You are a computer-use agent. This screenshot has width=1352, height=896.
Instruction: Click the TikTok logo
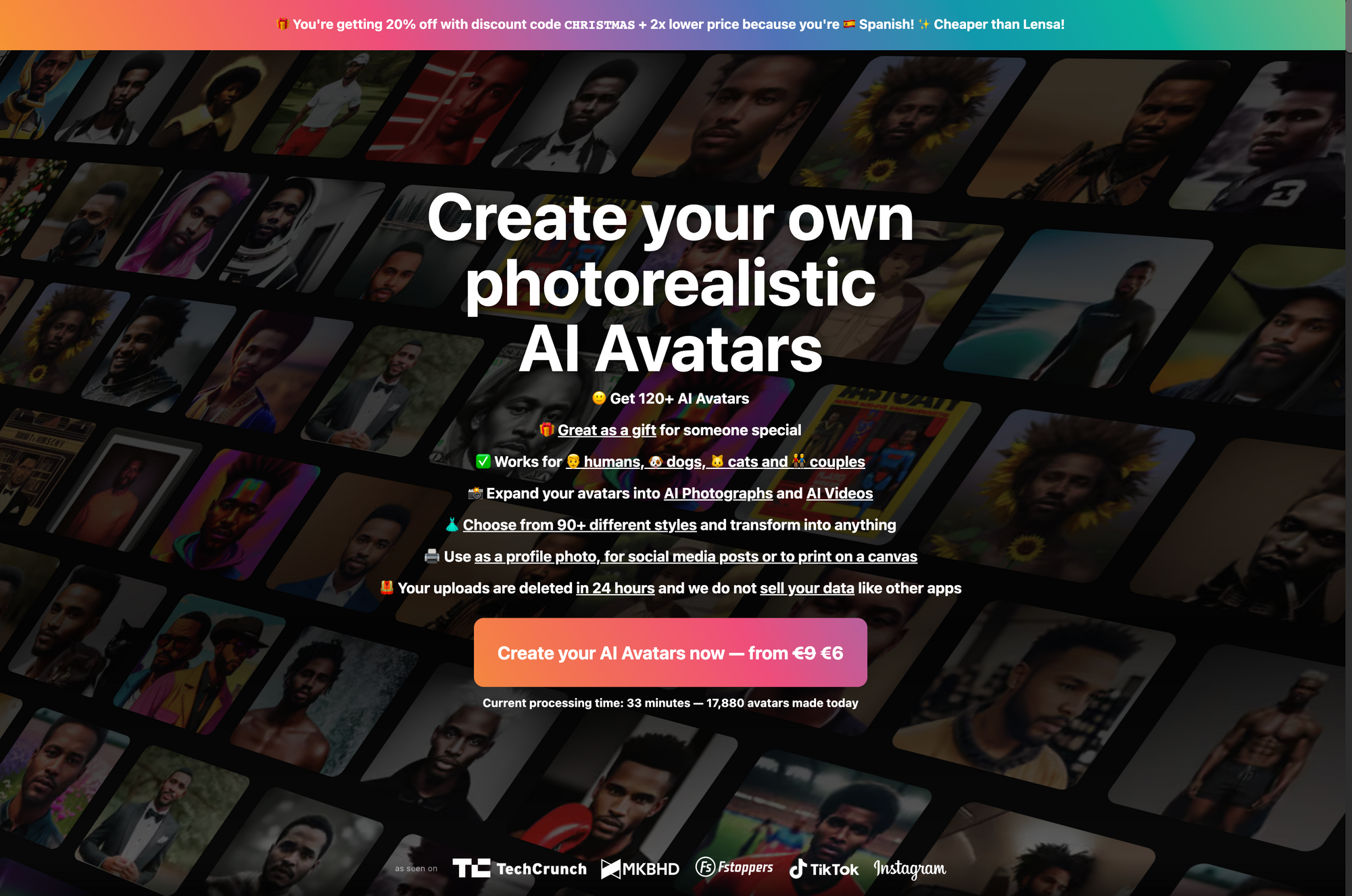[x=824, y=868]
